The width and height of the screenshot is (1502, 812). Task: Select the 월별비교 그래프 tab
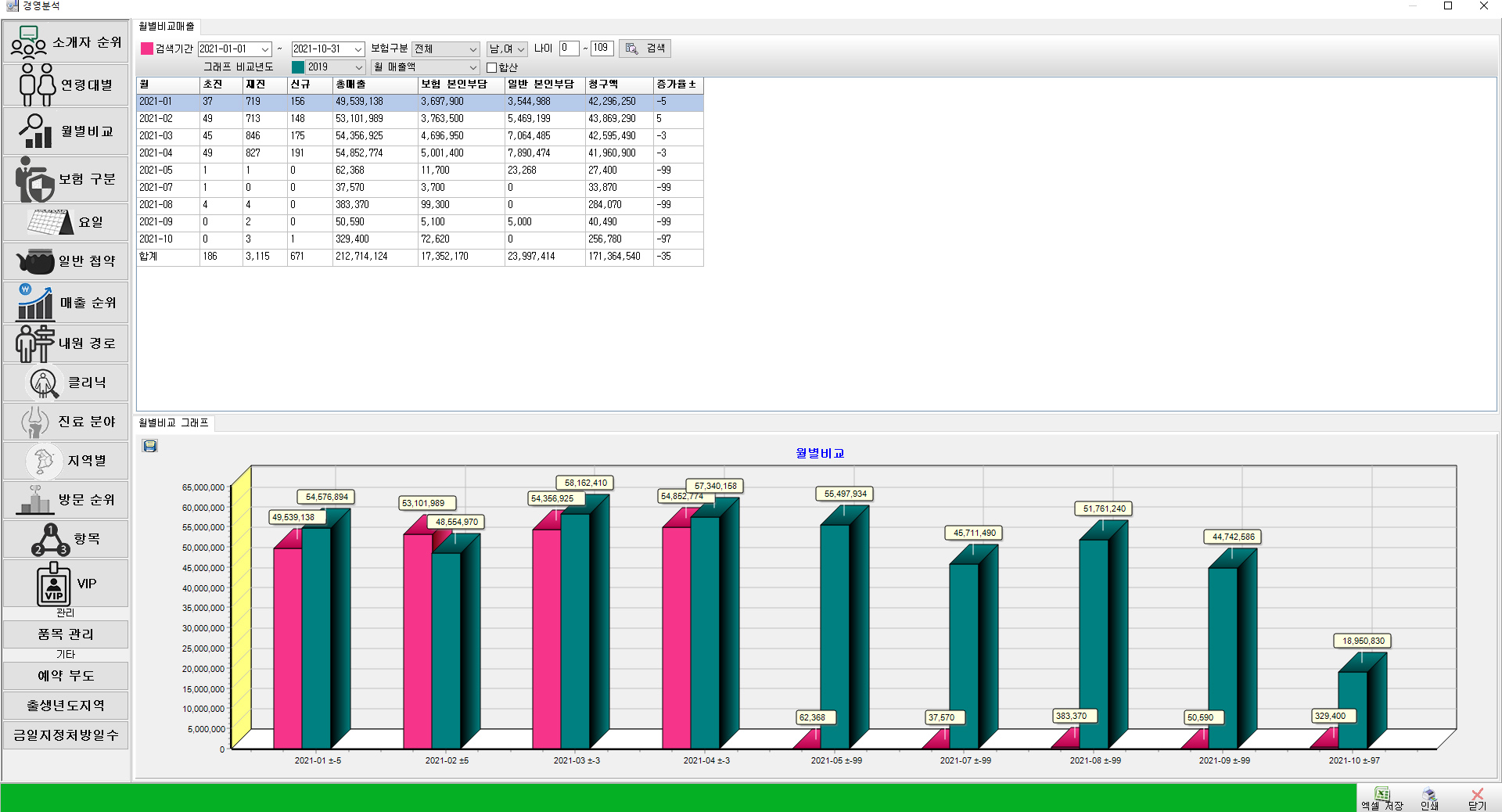(x=174, y=423)
